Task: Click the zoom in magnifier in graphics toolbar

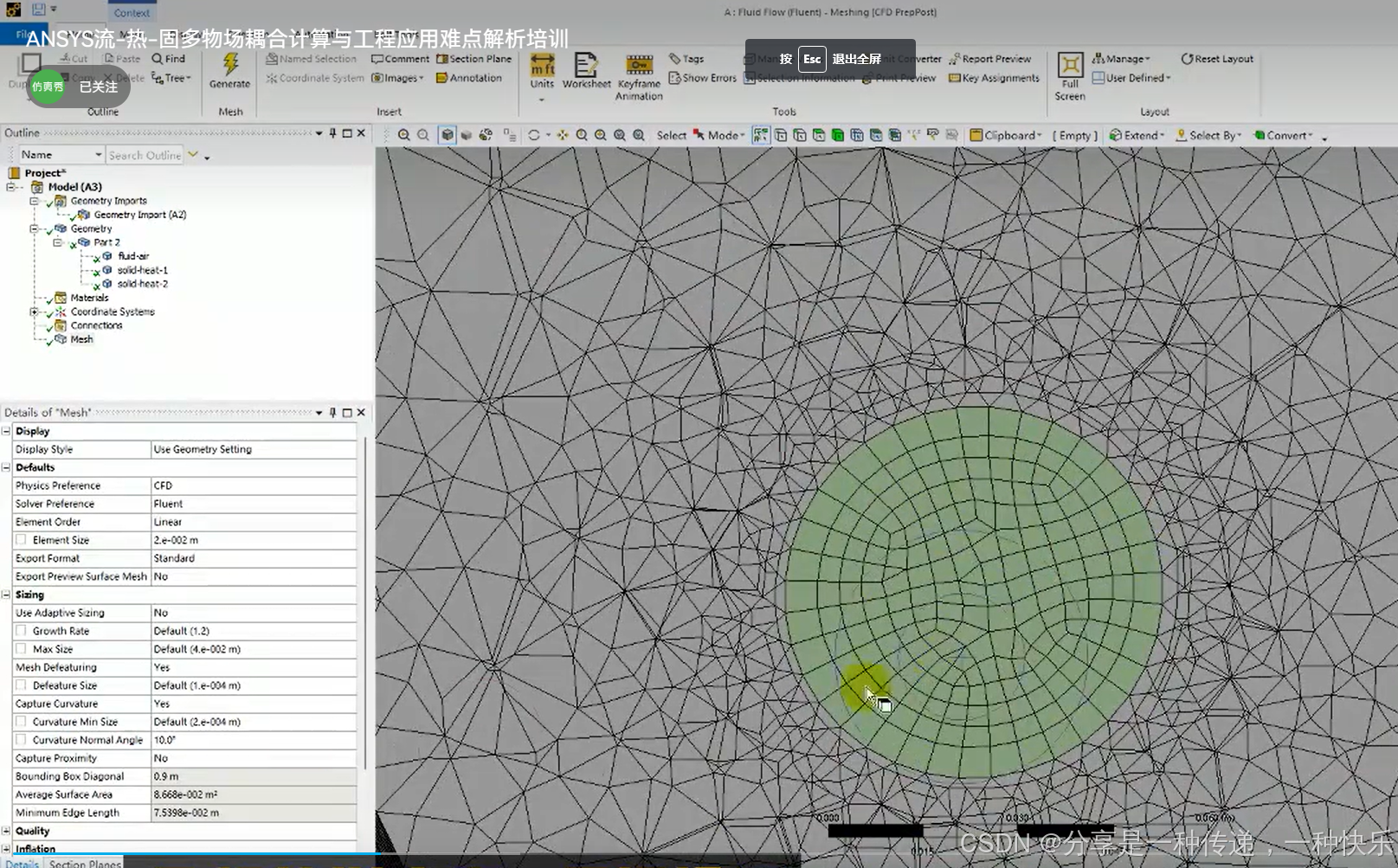Action: (404, 135)
